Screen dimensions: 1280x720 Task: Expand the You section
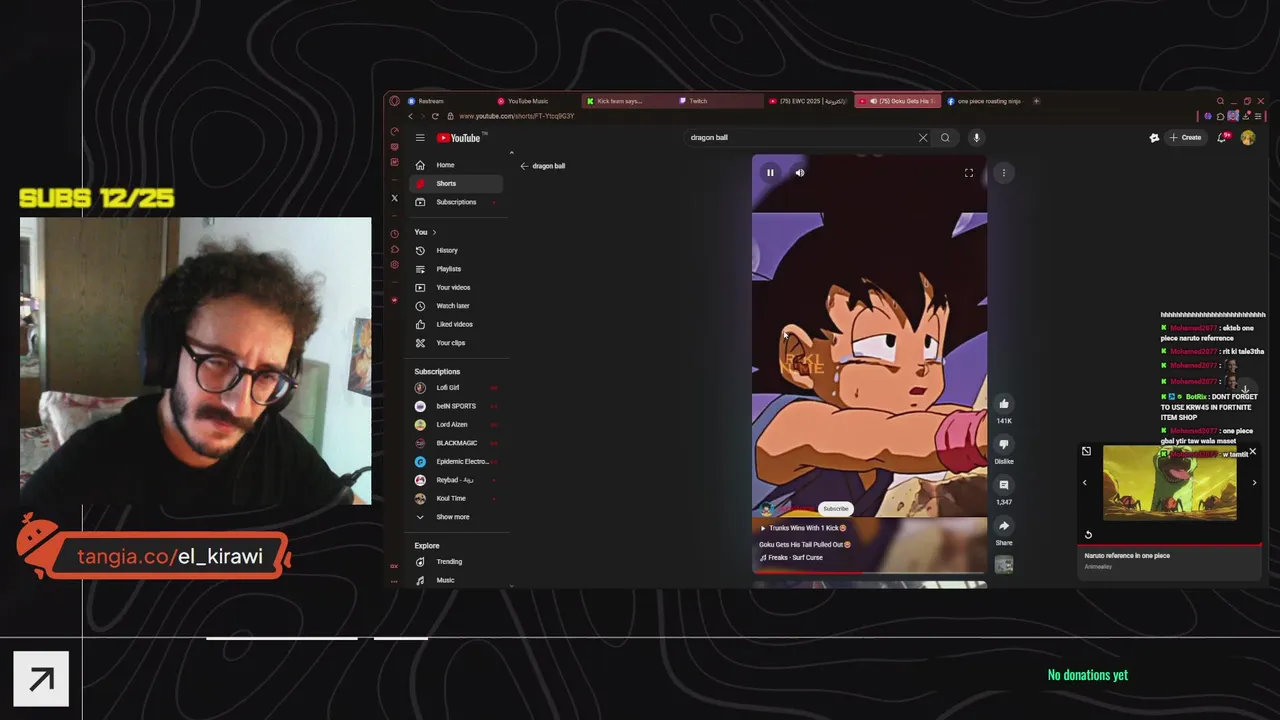click(x=426, y=232)
